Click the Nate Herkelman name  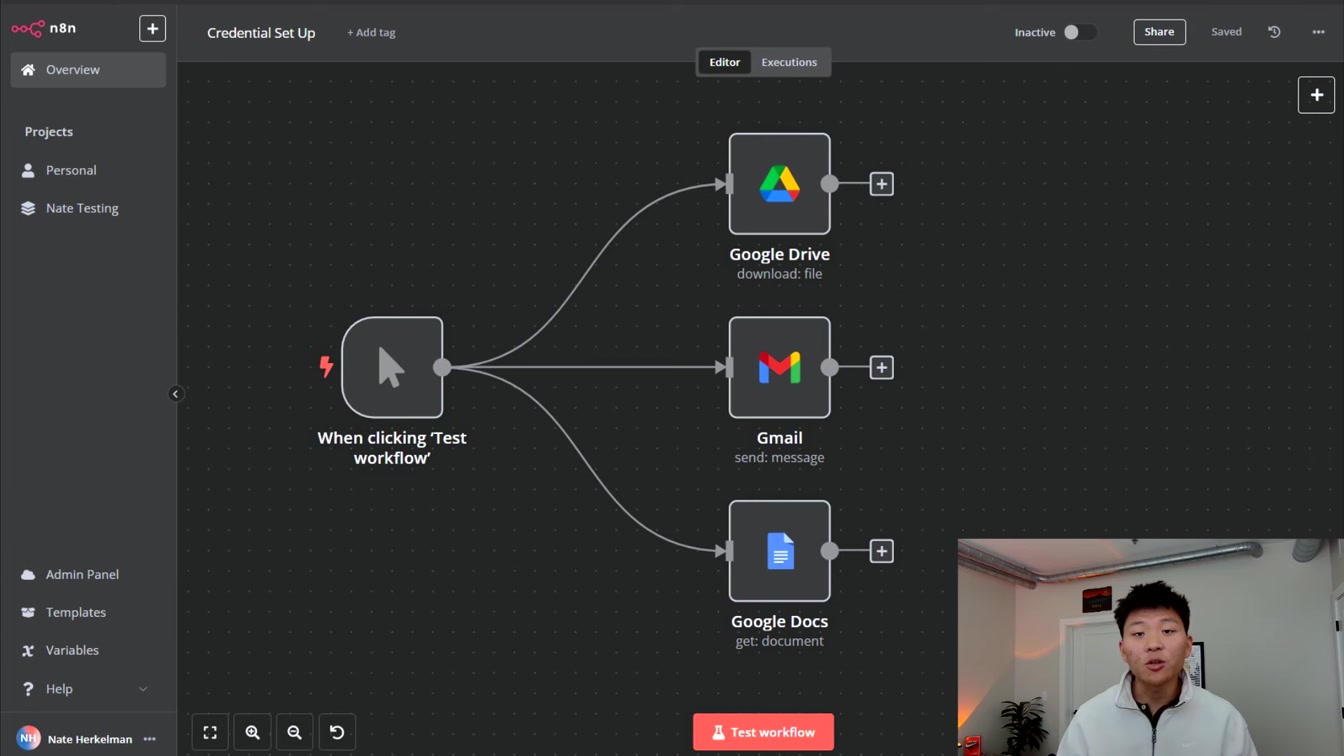tap(90, 739)
